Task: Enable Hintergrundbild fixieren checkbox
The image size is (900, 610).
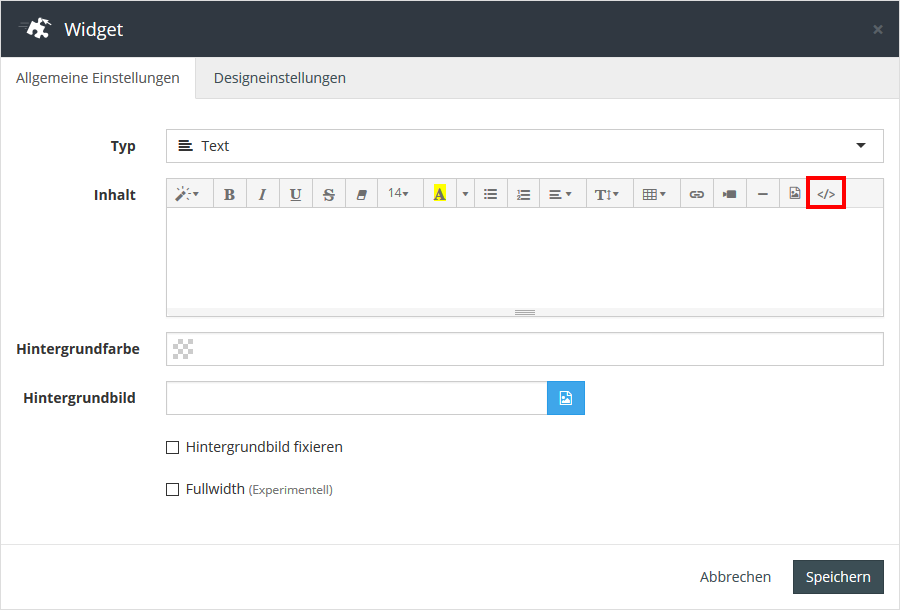Action: pos(172,448)
